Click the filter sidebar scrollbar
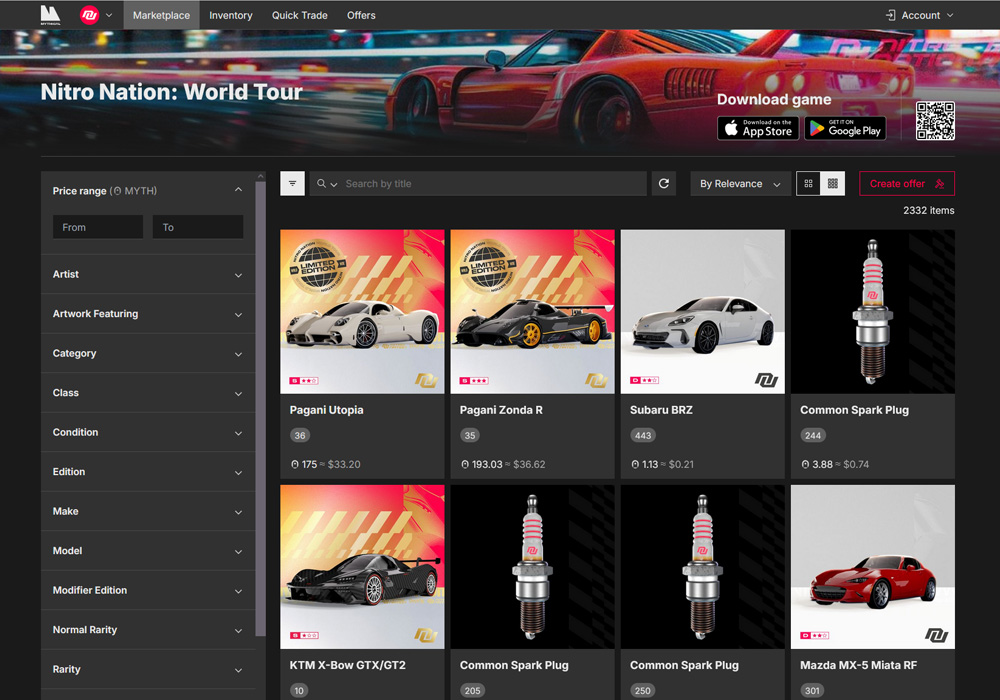This screenshot has height=700, width=1000. point(260,408)
